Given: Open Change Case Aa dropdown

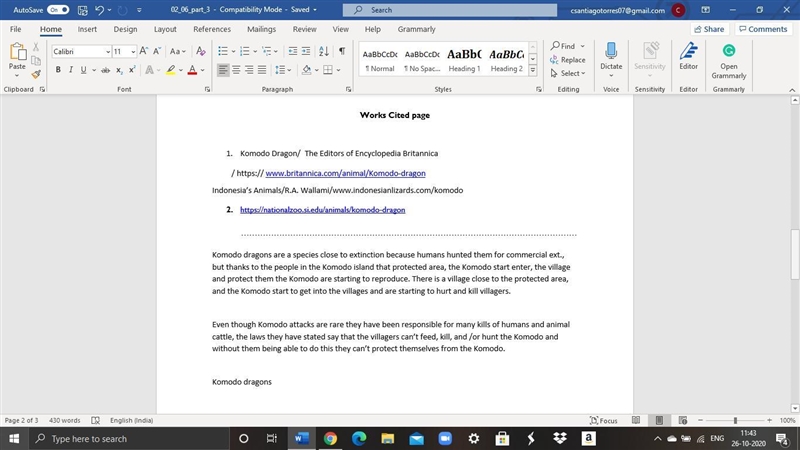Looking at the screenshot, I should coord(178,51).
